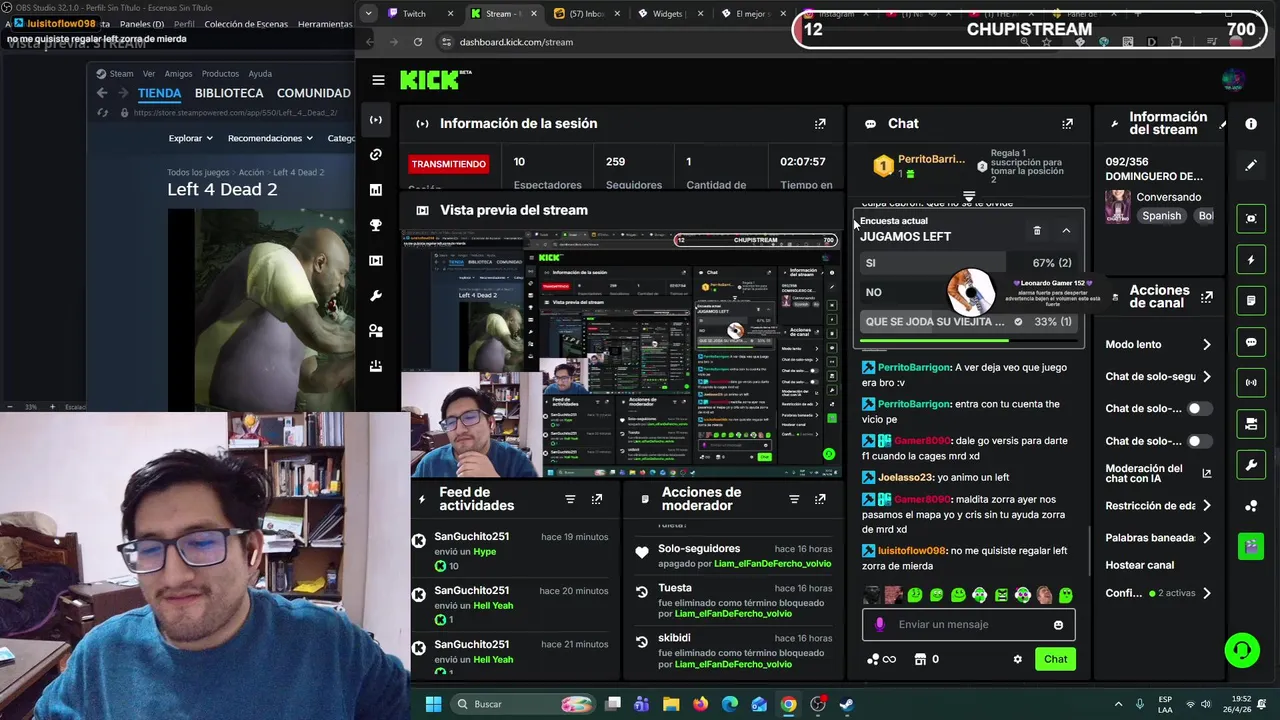Click Liam_elFanDeFercho_volvio link under Solo-seguidores
Image resolution: width=1280 pixels, height=720 pixels.
click(771, 564)
